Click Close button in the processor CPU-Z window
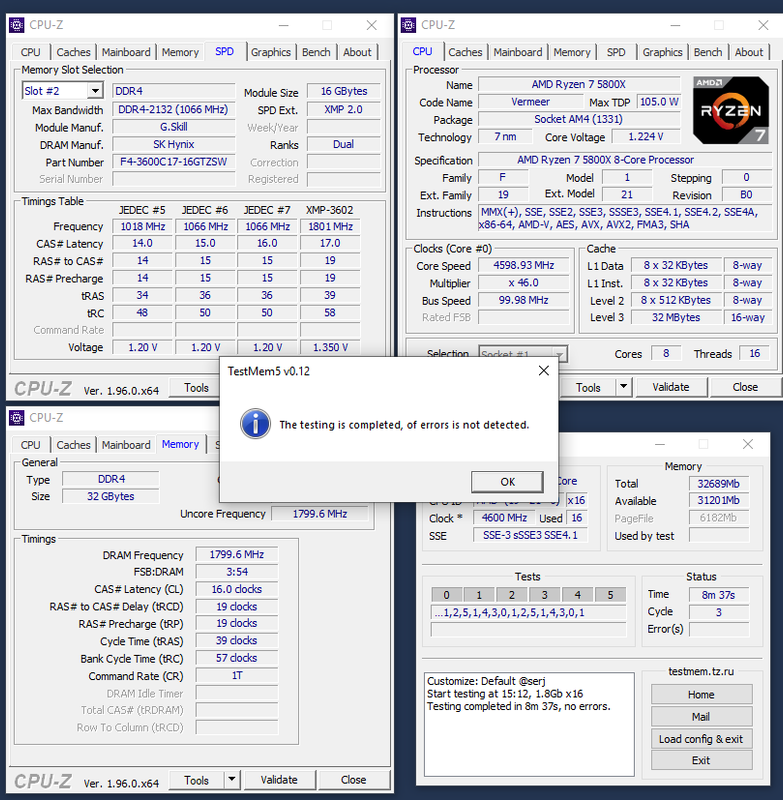Screen dimensions: 783x800 click(745, 387)
